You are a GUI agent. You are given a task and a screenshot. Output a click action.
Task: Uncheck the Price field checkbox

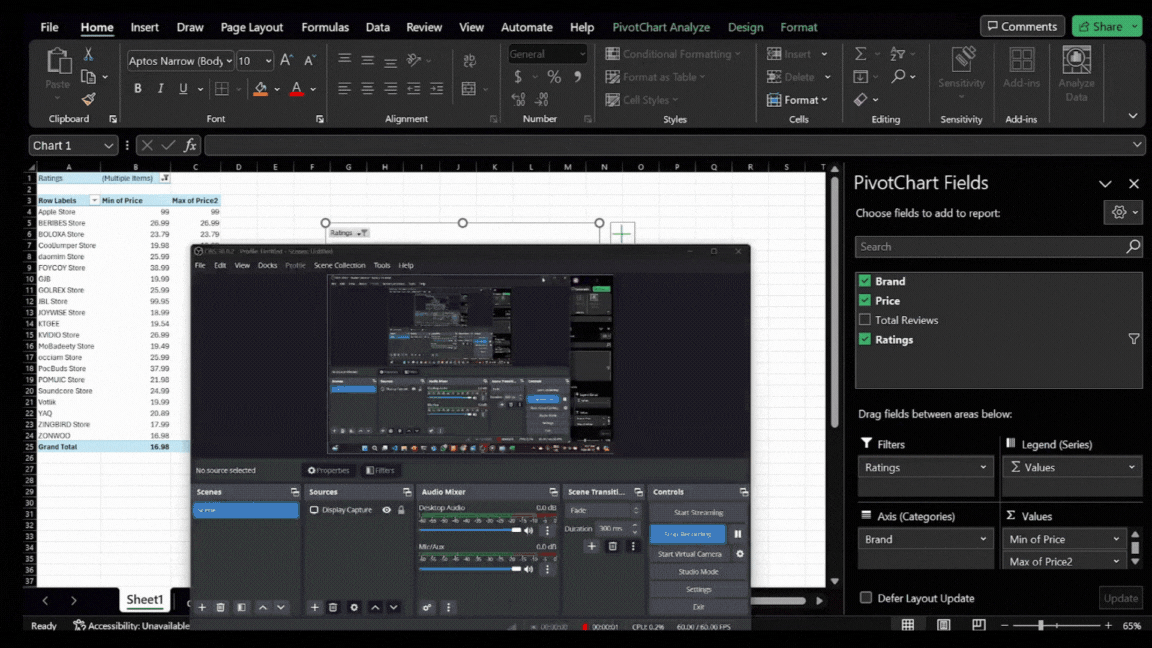tap(865, 300)
